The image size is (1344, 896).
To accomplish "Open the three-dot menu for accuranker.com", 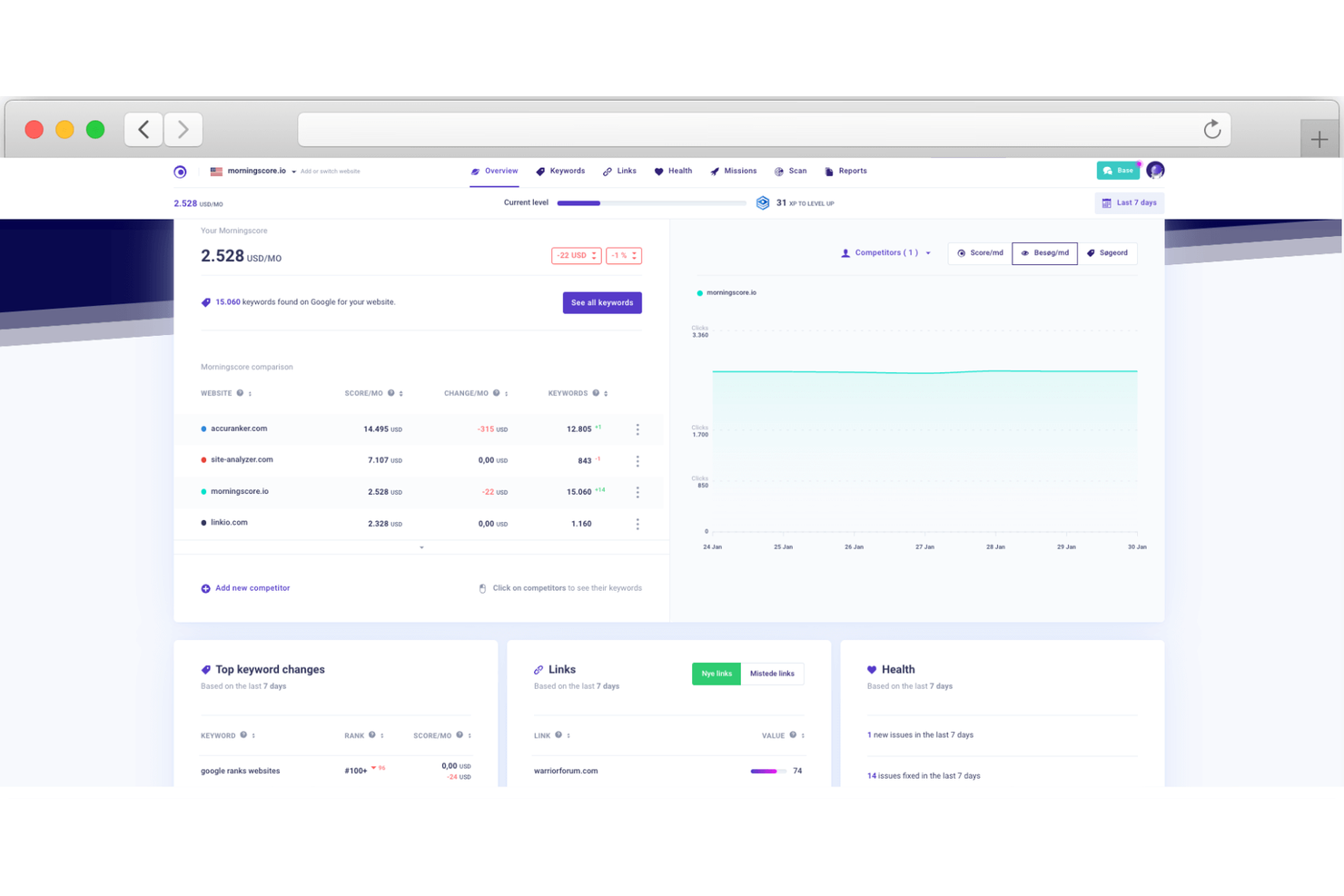I will tap(637, 428).
